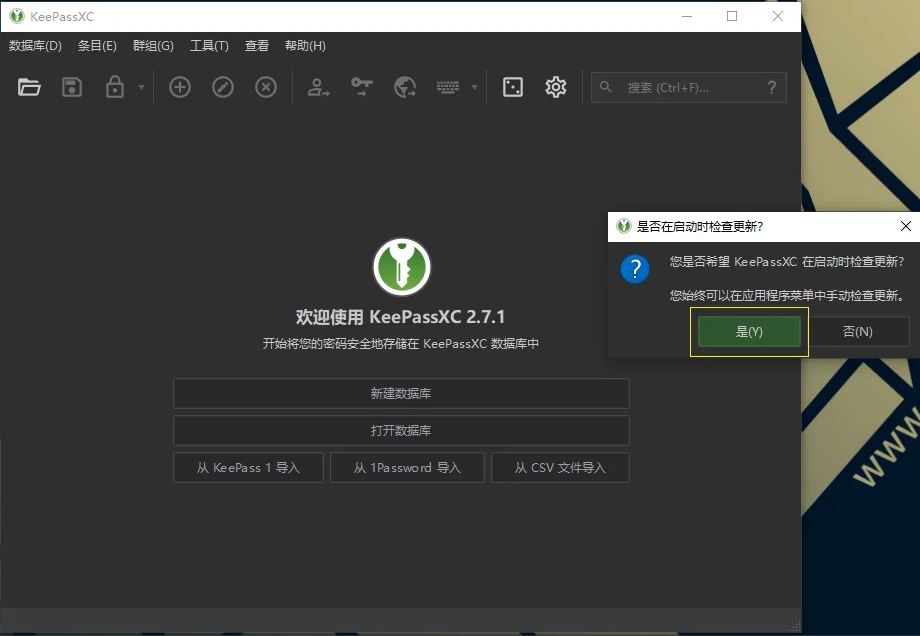Click the delete entry X circle icon
This screenshot has height=636, width=920.
coord(266,87)
